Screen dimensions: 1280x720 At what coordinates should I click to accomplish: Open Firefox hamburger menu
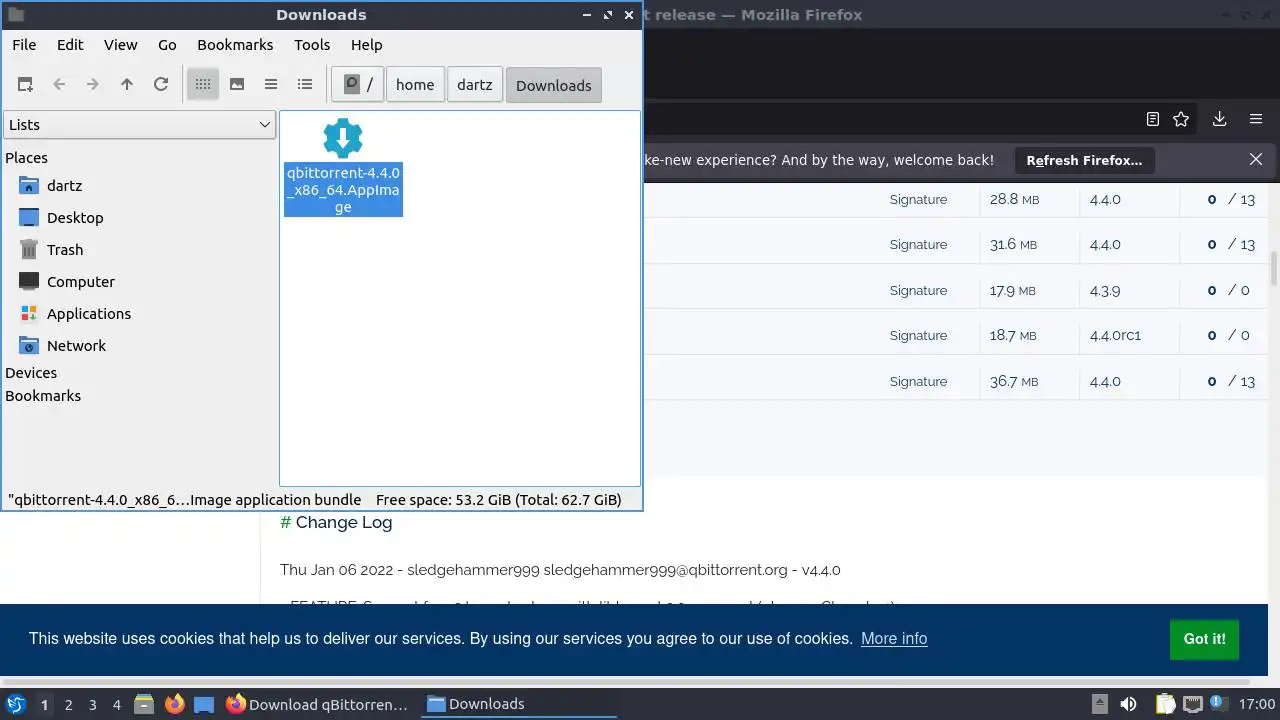(1256, 119)
